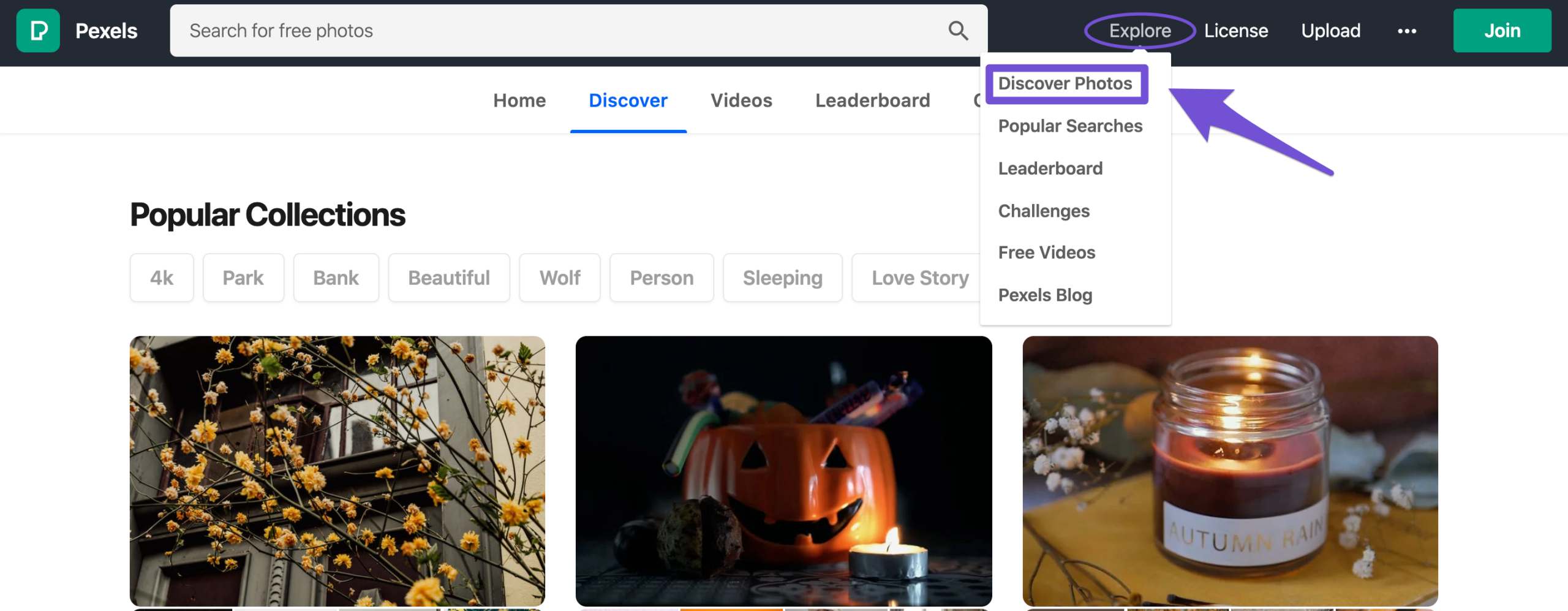Open the Leaderboard tab in navigation bar

[872, 101]
